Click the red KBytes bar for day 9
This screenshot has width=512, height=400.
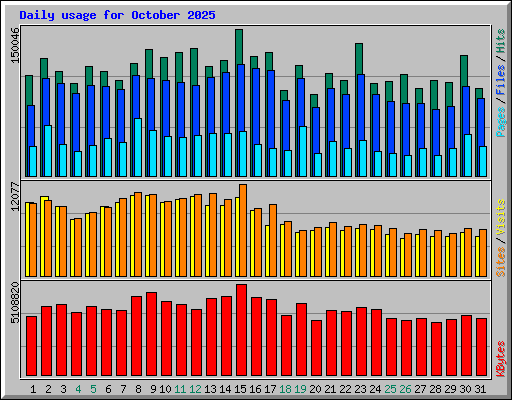pyautogui.click(x=152, y=334)
